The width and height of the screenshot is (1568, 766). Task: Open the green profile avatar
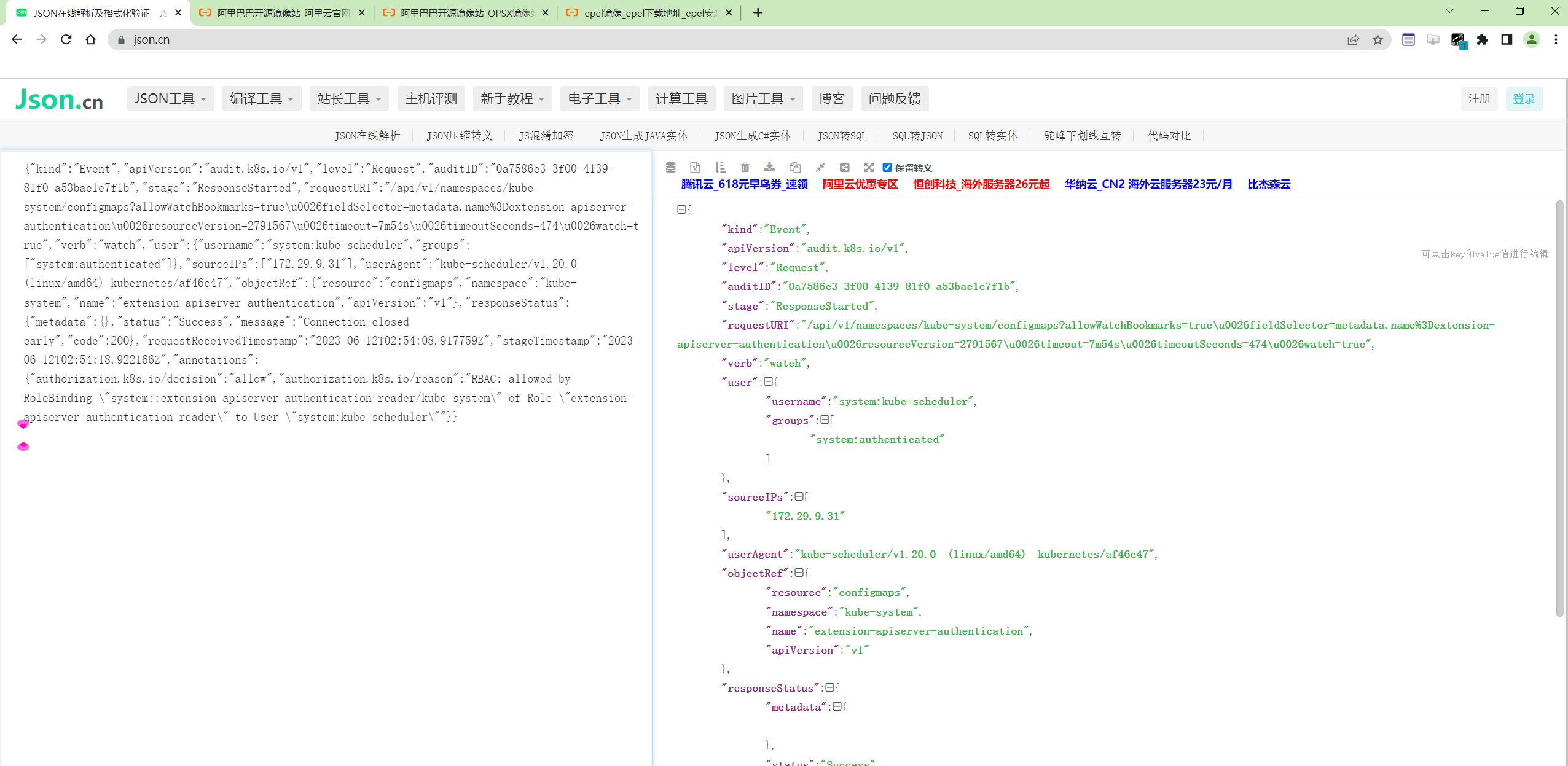point(1531,39)
